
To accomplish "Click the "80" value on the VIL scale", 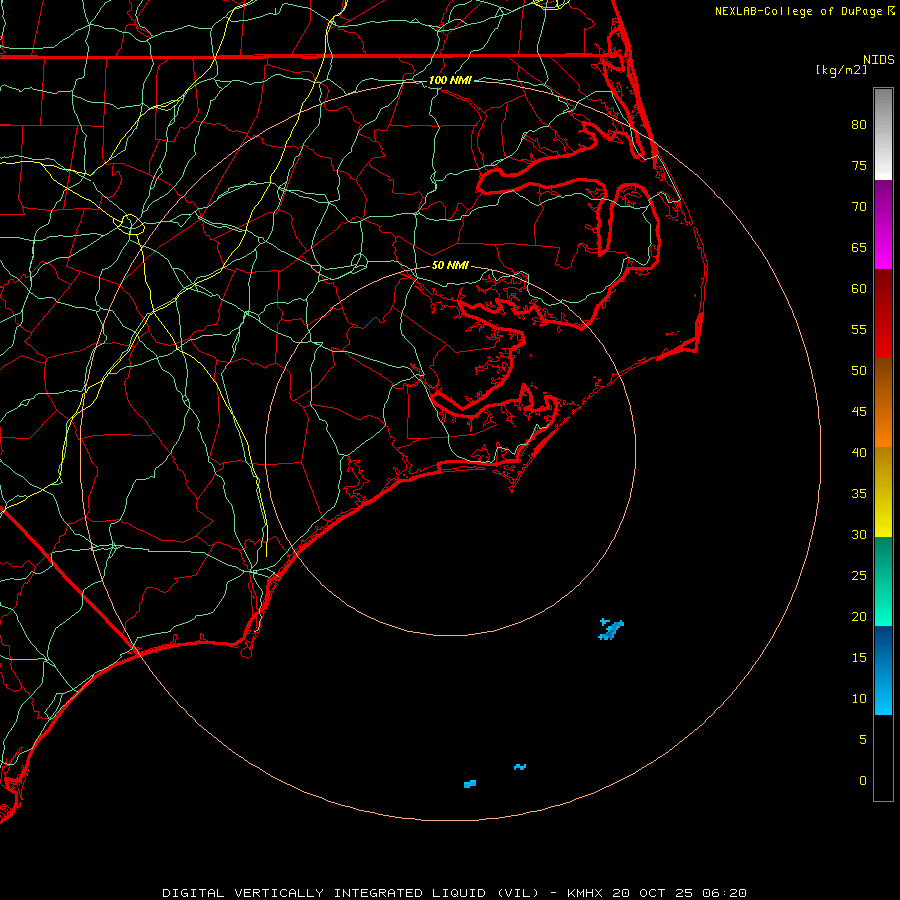I will (x=858, y=125).
